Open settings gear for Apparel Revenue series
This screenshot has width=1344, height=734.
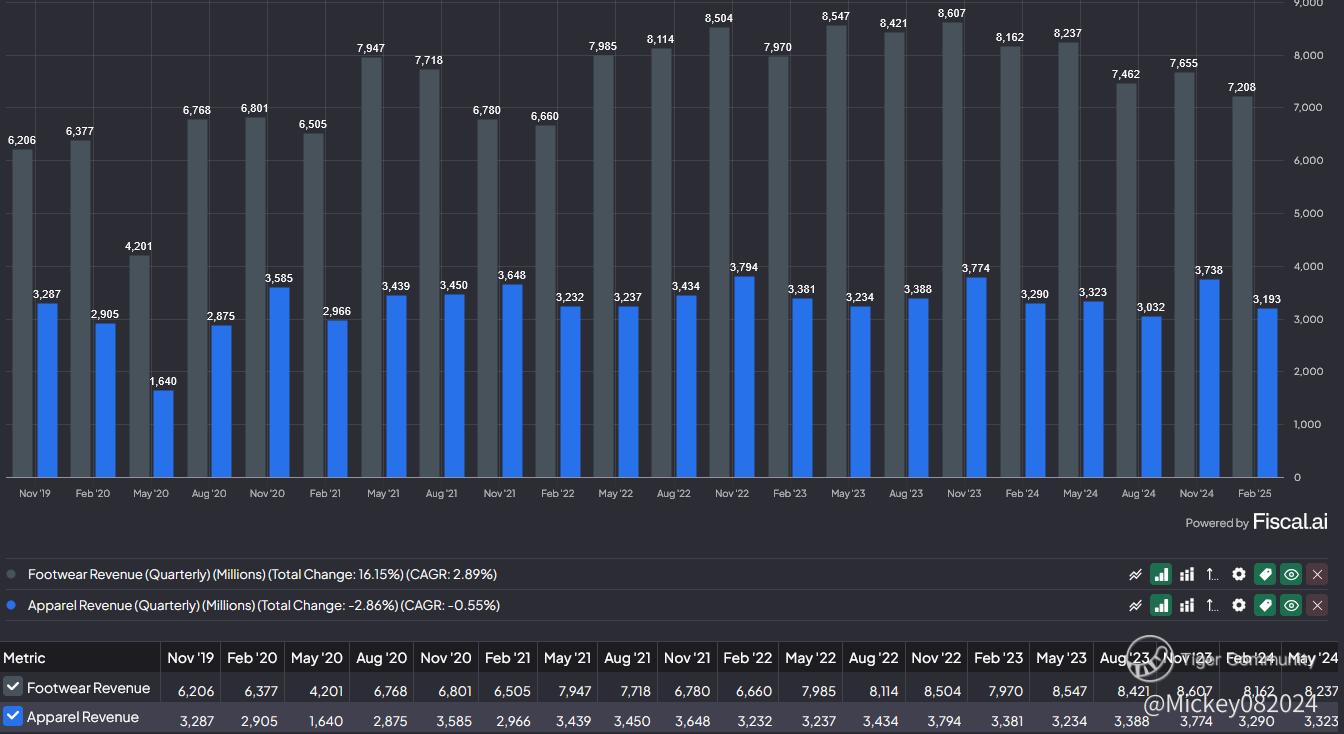1239,605
